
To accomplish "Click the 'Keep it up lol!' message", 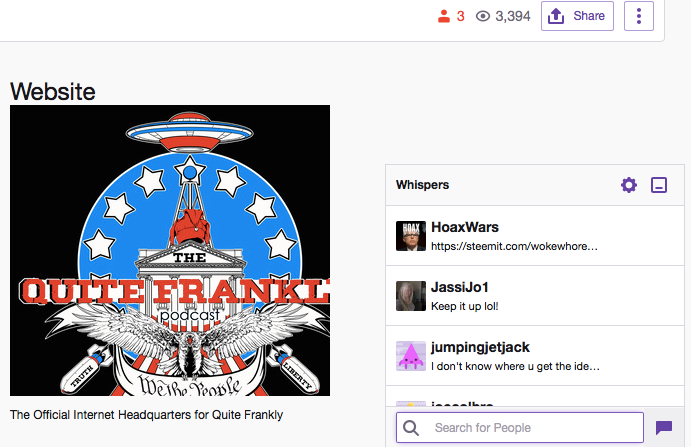I will point(464,306).
